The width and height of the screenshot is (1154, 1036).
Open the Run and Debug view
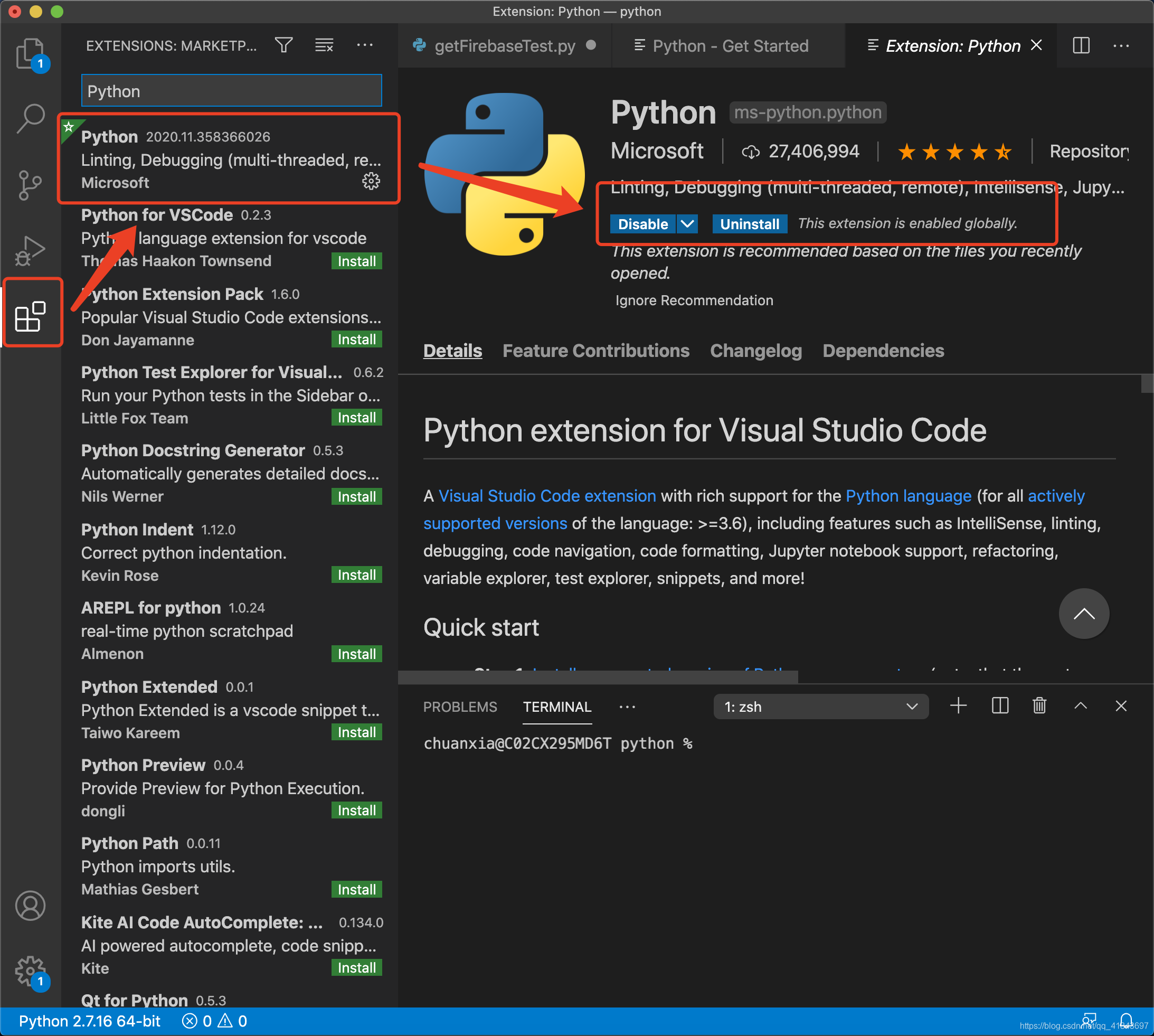click(30, 250)
